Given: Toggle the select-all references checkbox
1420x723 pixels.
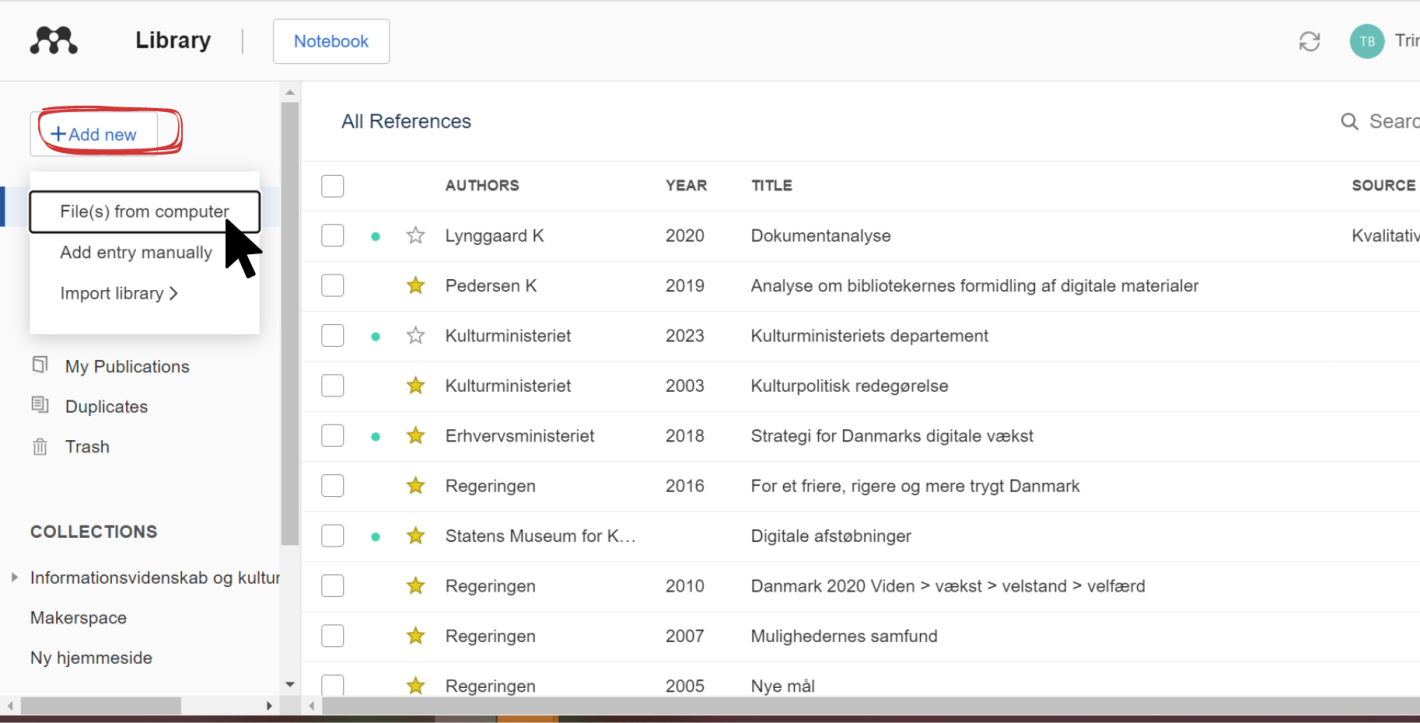Looking at the screenshot, I should pos(333,186).
